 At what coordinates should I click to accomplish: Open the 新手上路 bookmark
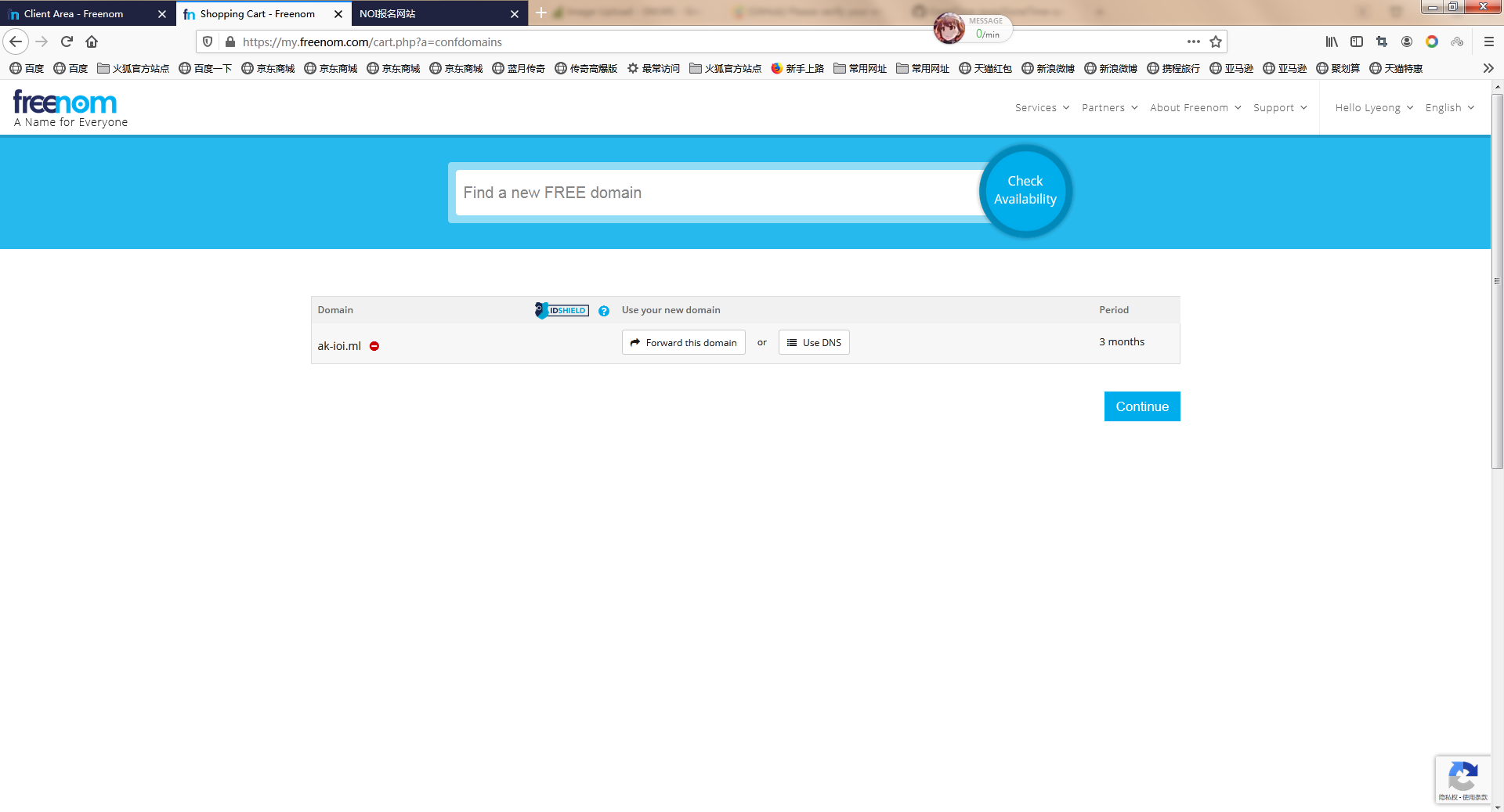click(797, 68)
